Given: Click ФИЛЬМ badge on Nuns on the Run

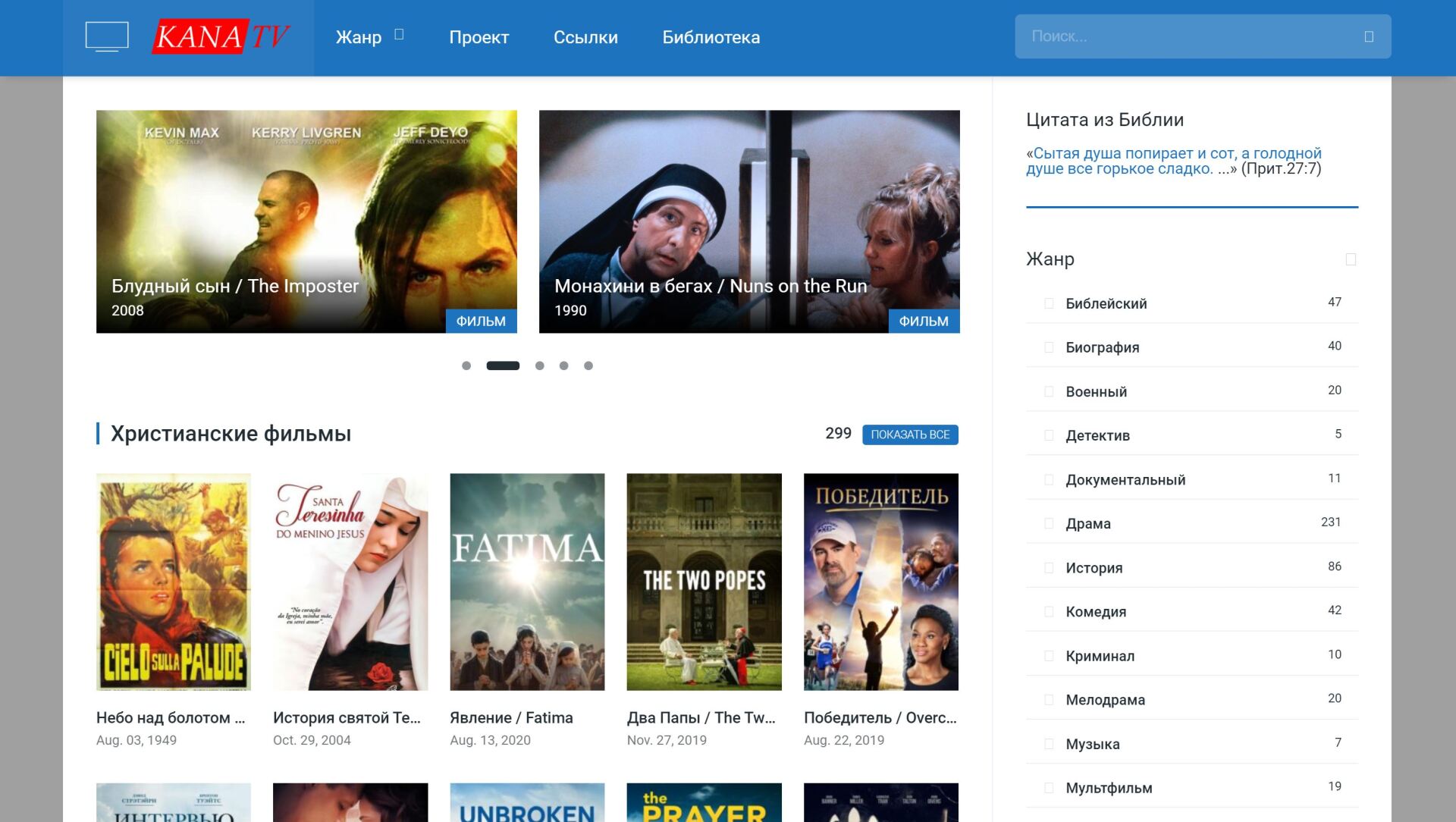Looking at the screenshot, I should pyautogui.click(x=924, y=321).
